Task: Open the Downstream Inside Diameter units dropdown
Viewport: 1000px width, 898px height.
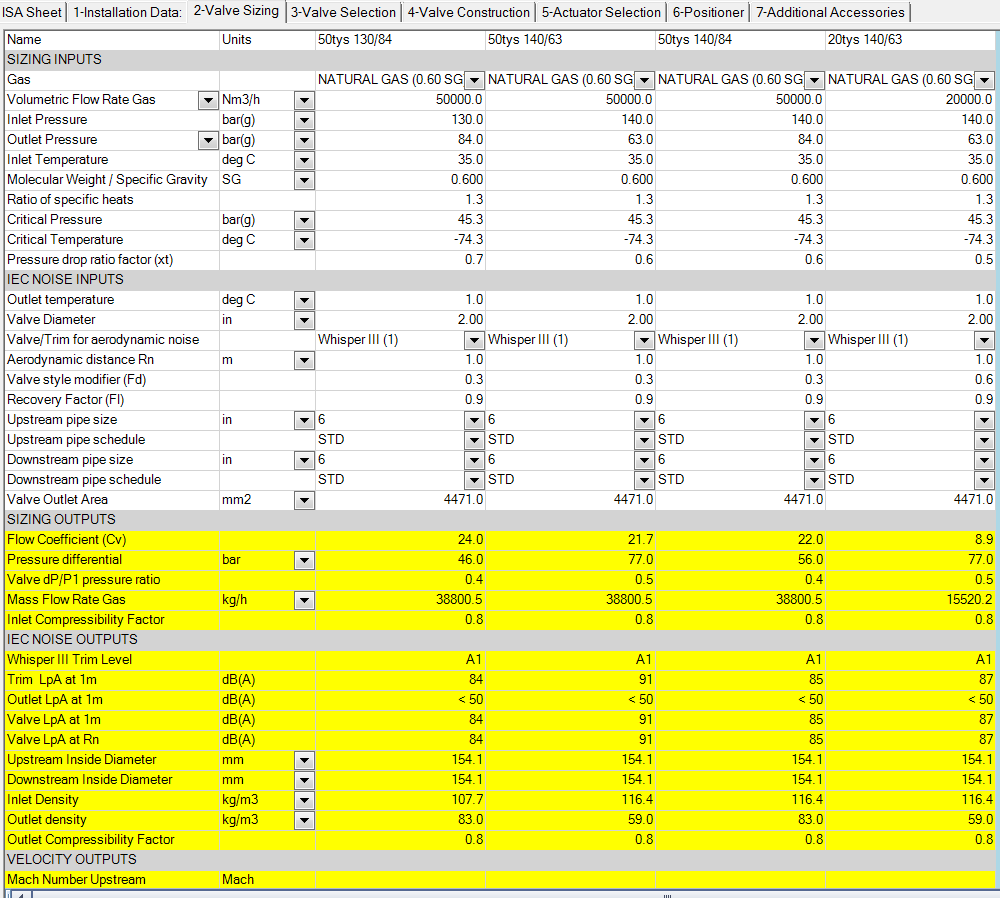Action: [304, 780]
